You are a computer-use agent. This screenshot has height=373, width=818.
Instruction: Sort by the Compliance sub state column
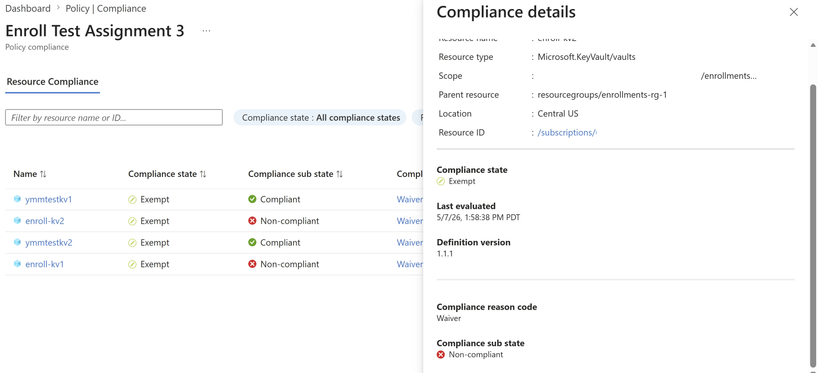coord(295,174)
